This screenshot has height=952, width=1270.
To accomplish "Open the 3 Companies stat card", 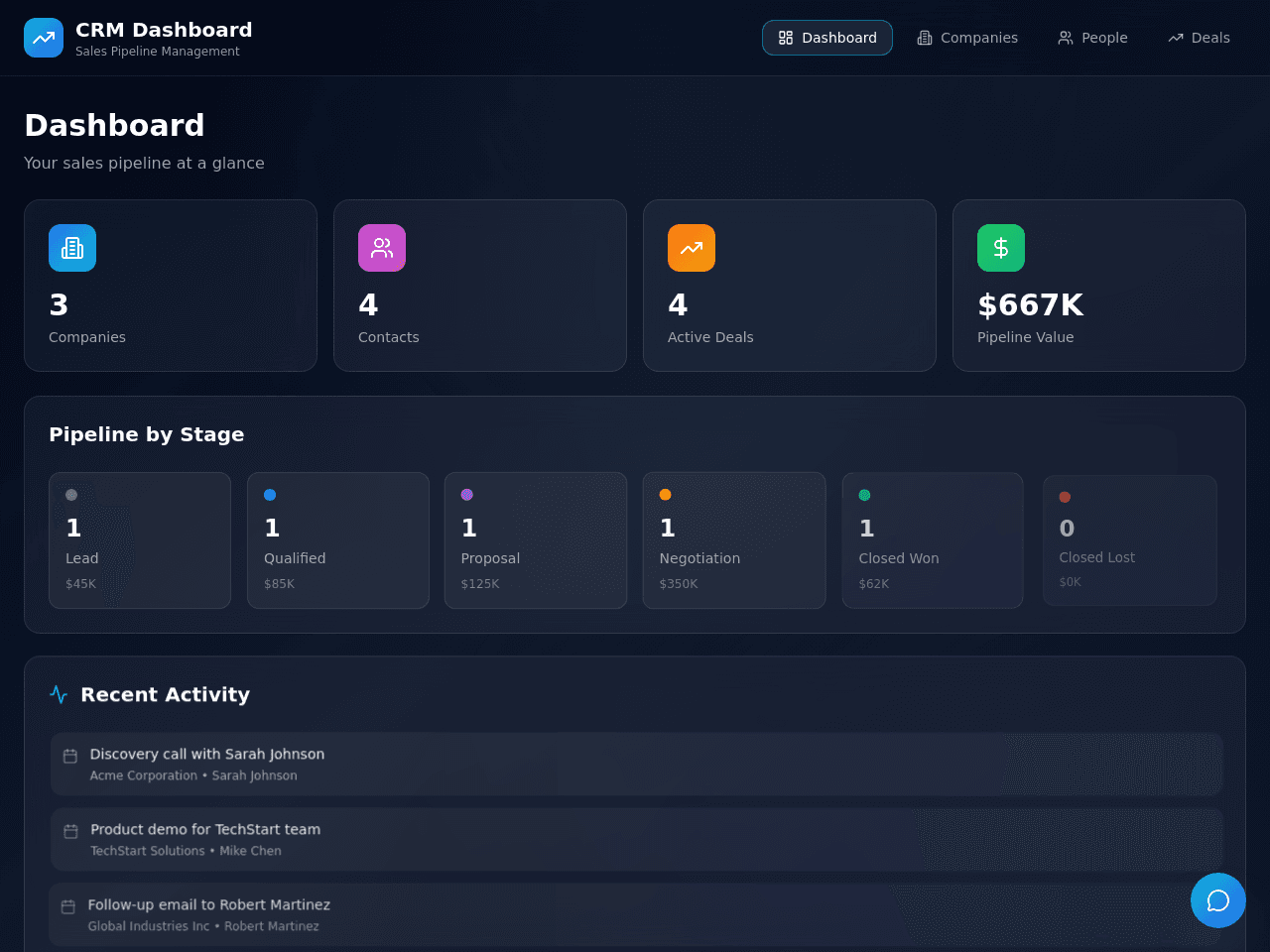I will pyautogui.click(x=171, y=286).
